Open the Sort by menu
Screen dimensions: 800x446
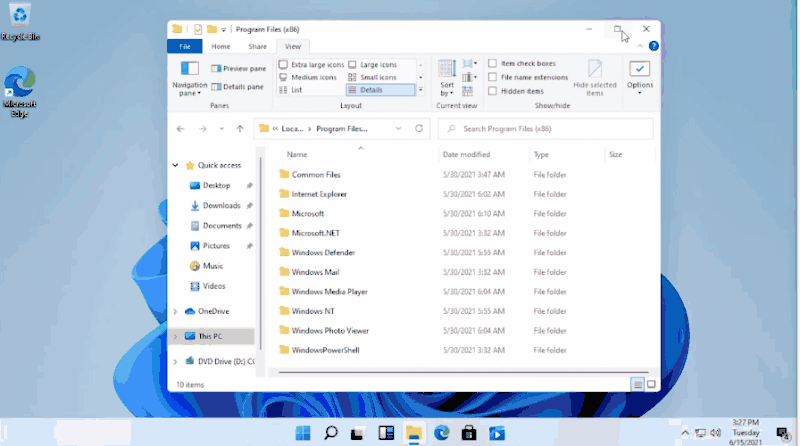447,78
